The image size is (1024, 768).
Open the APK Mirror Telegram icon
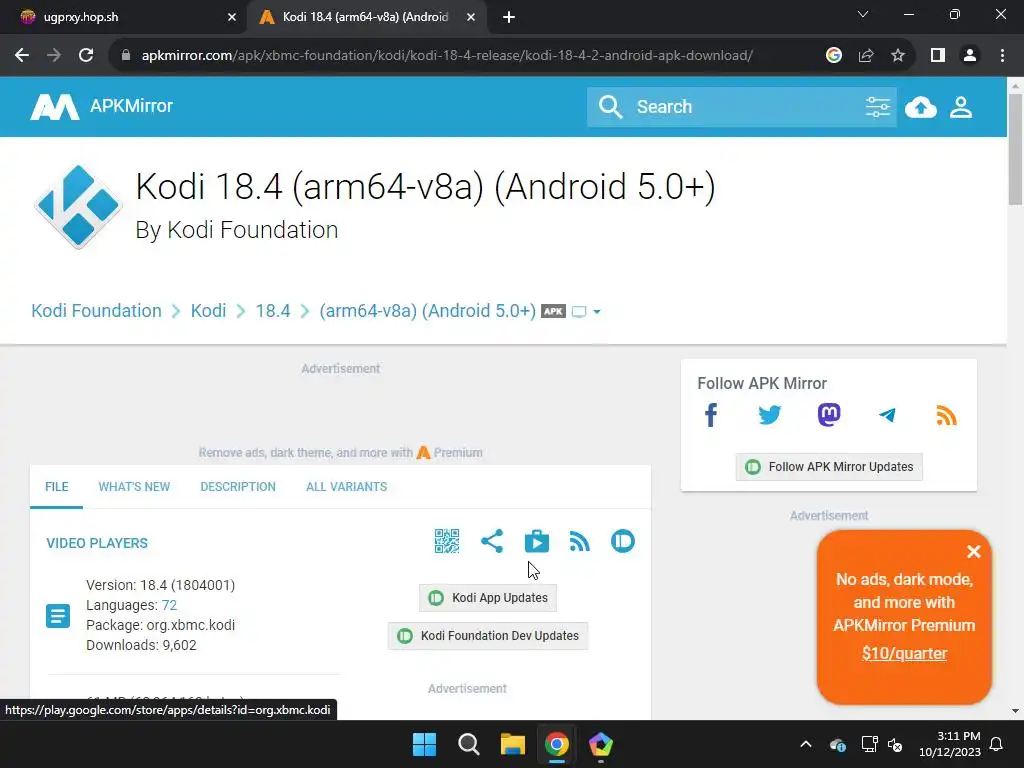(887, 415)
